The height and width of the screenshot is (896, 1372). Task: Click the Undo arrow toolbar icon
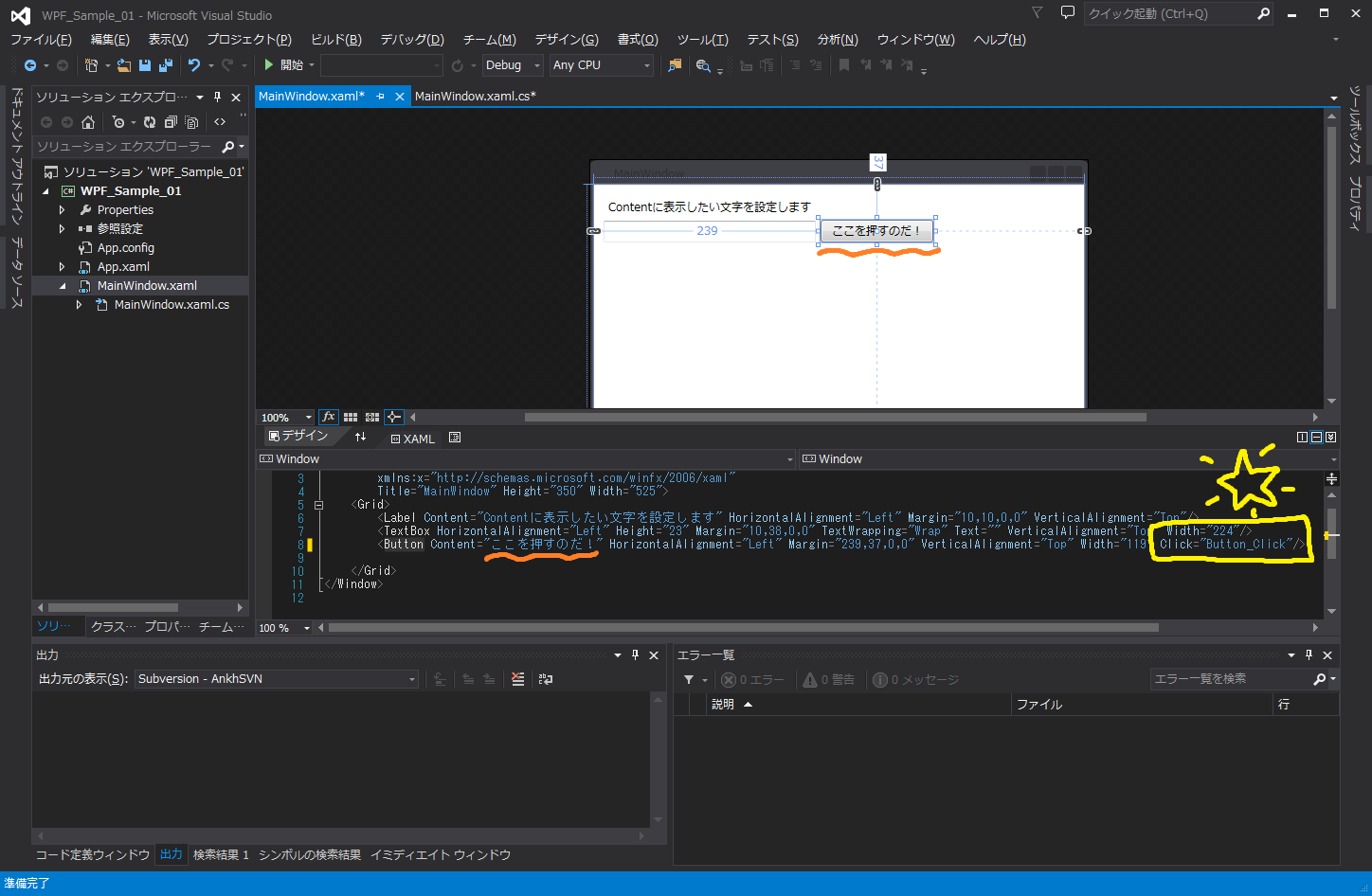click(194, 65)
